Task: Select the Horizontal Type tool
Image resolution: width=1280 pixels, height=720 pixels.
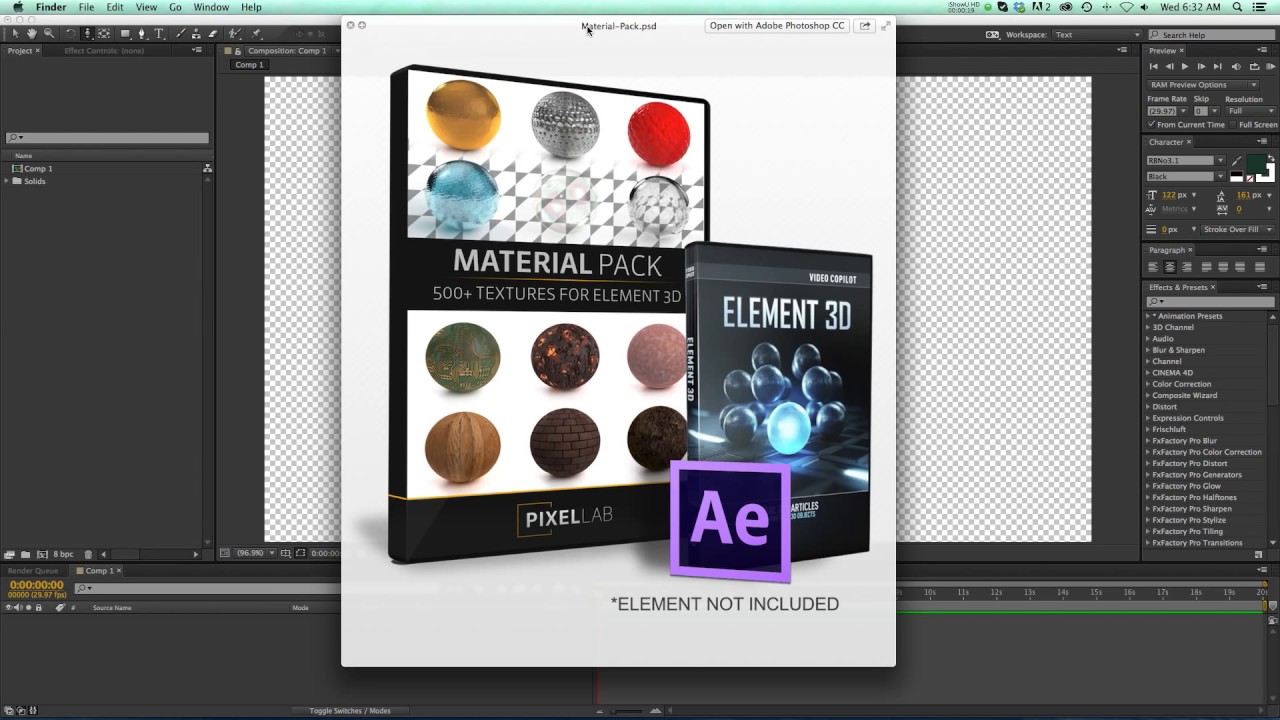Action: coord(157,33)
